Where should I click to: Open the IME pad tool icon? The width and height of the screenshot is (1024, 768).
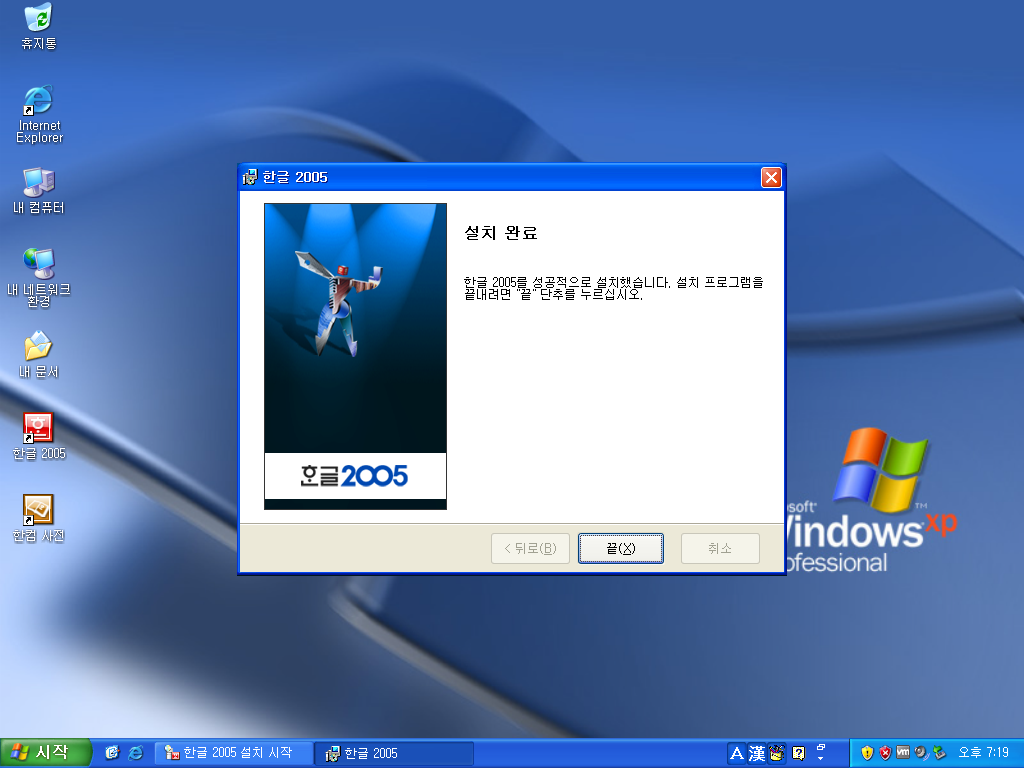776,753
